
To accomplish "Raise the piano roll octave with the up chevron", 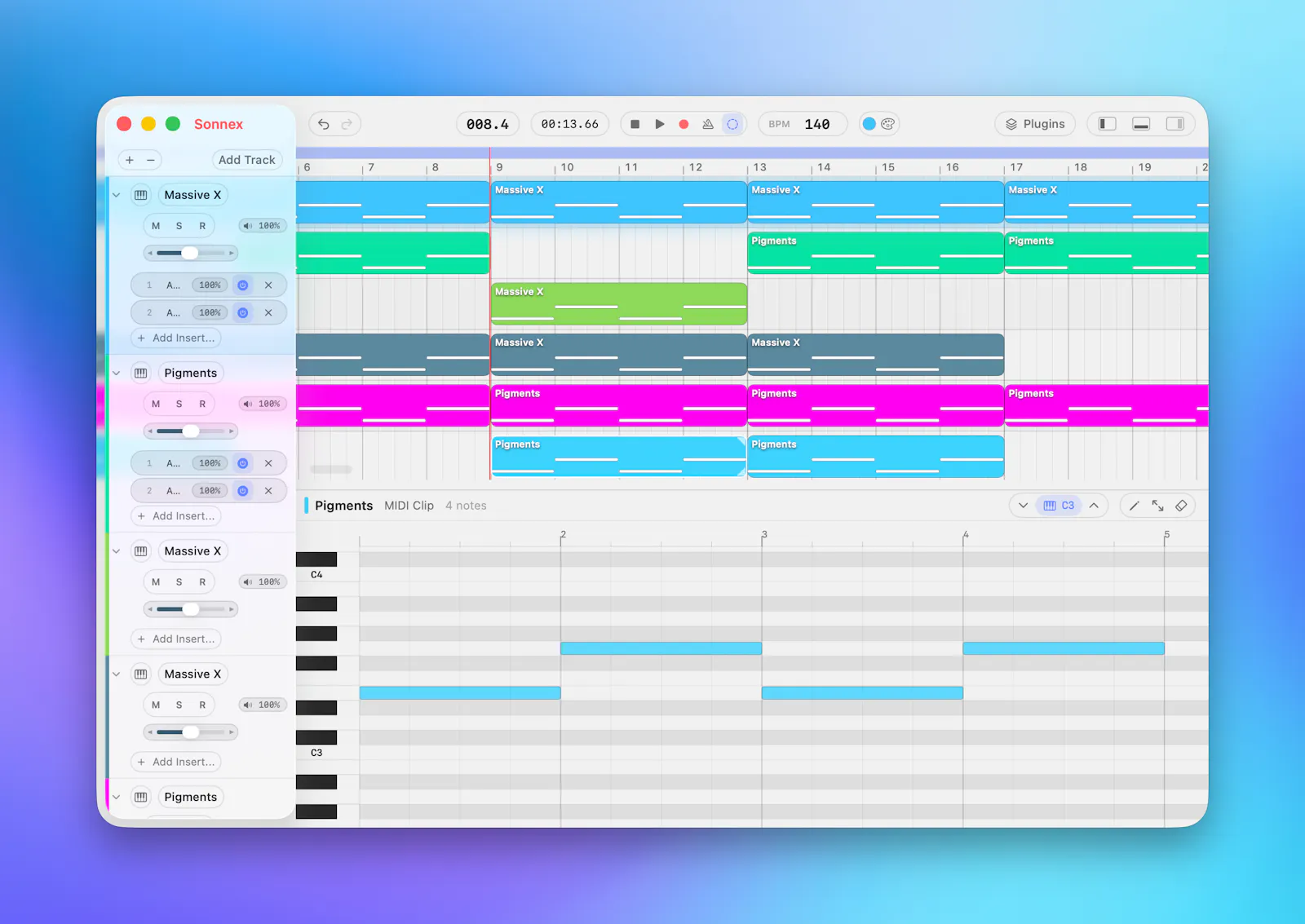I will pyautogui.click(x=1094, y=506).
